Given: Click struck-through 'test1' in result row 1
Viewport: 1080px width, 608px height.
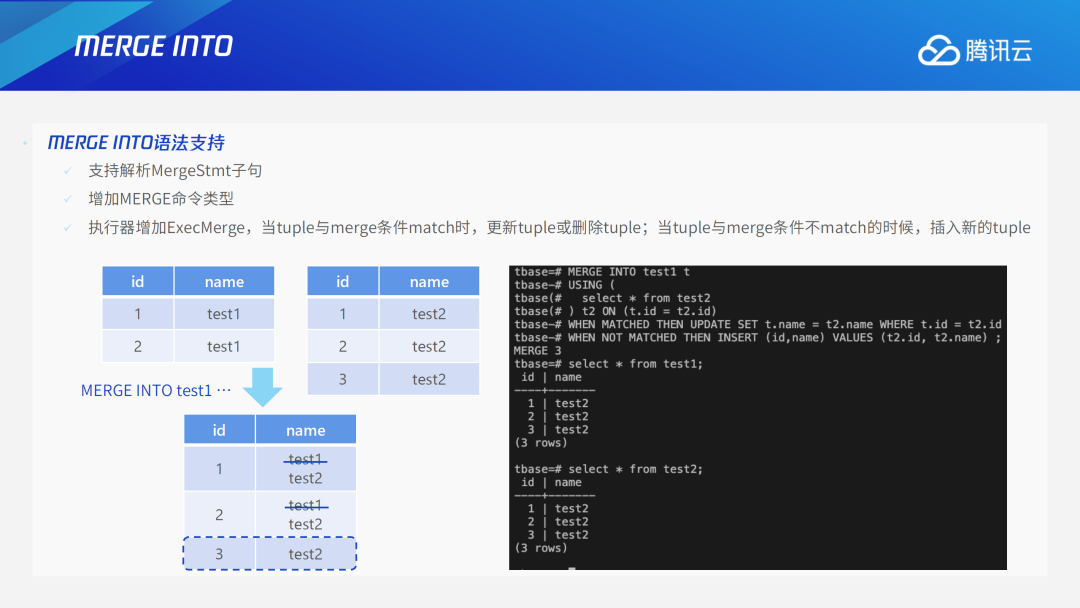Looking at the screenshot, I should point(306,459).
